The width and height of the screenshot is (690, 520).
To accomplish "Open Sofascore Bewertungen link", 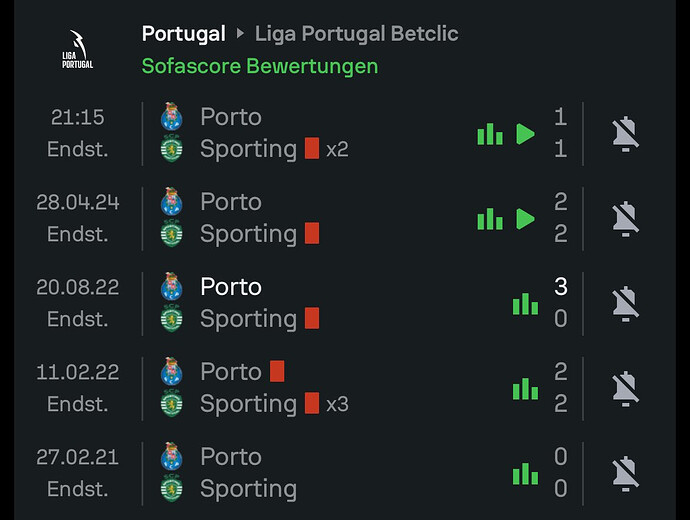I will click(260, 66).
